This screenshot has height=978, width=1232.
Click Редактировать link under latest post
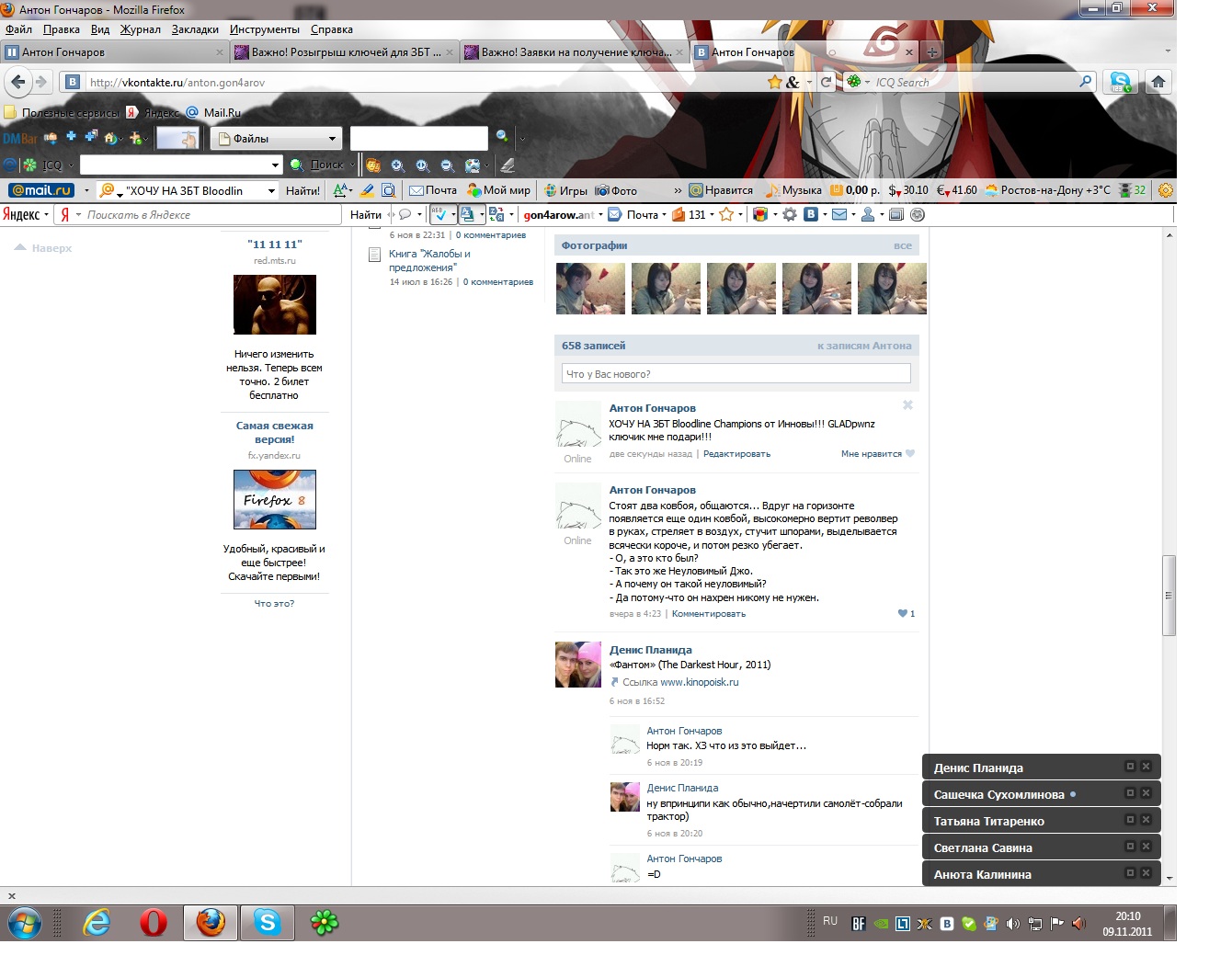(736, 454)
